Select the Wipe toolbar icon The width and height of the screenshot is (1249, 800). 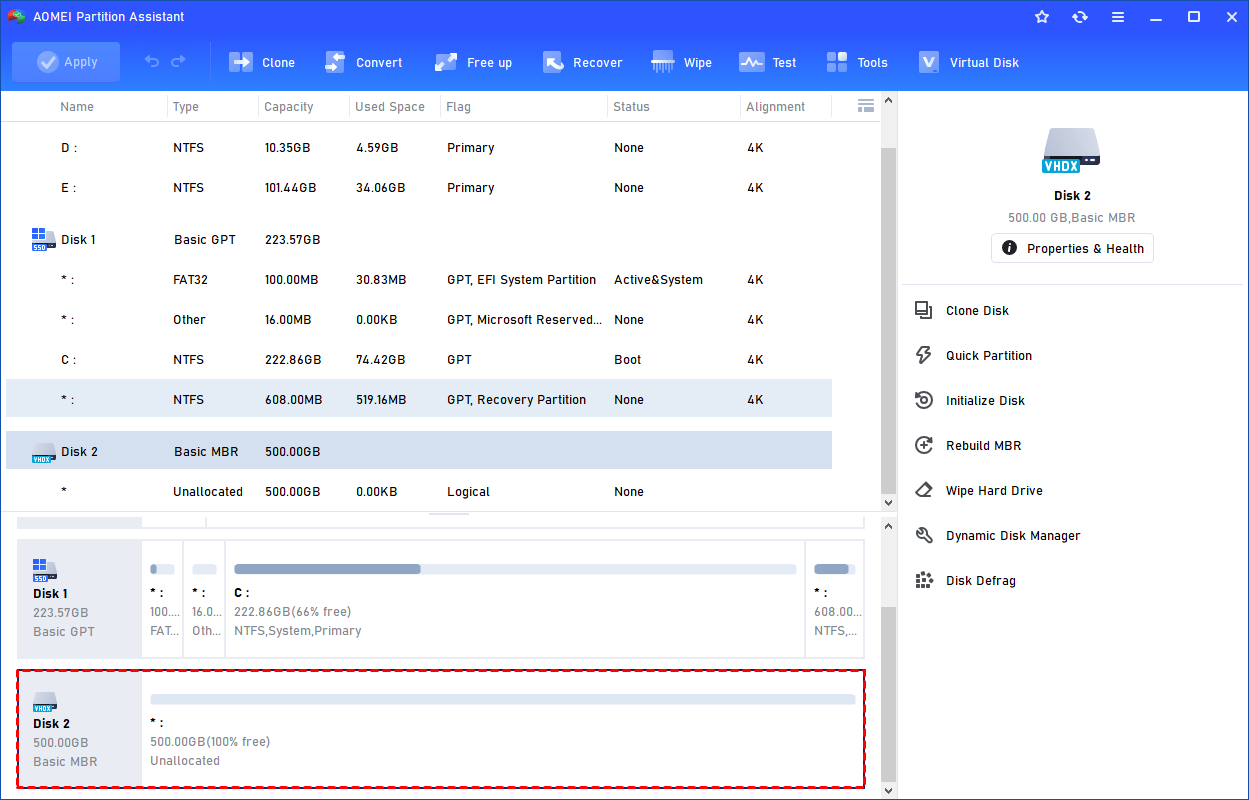663,62
